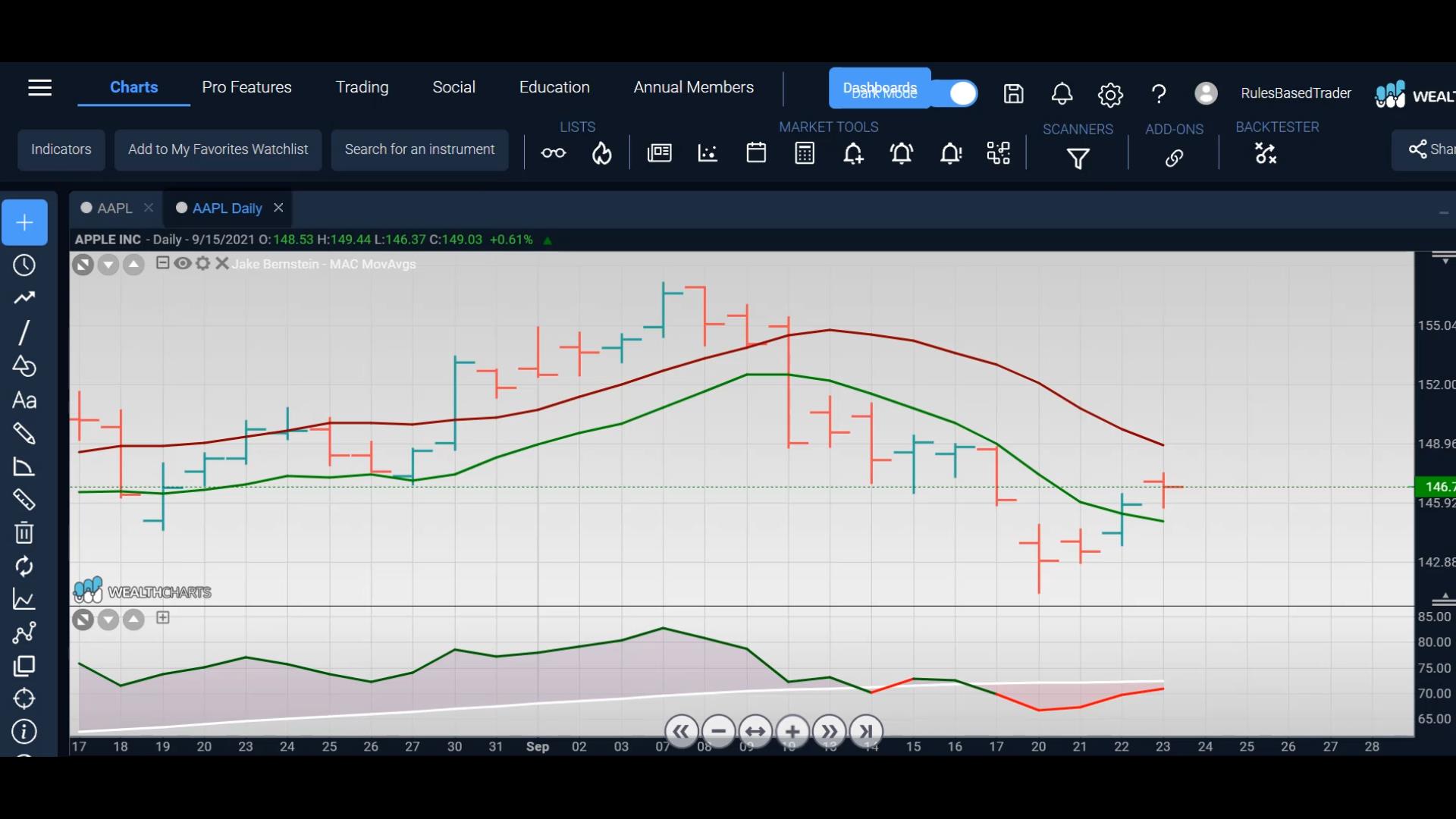Select the line drawing tool
The image size is (1456, 819).
click(24, 332)
